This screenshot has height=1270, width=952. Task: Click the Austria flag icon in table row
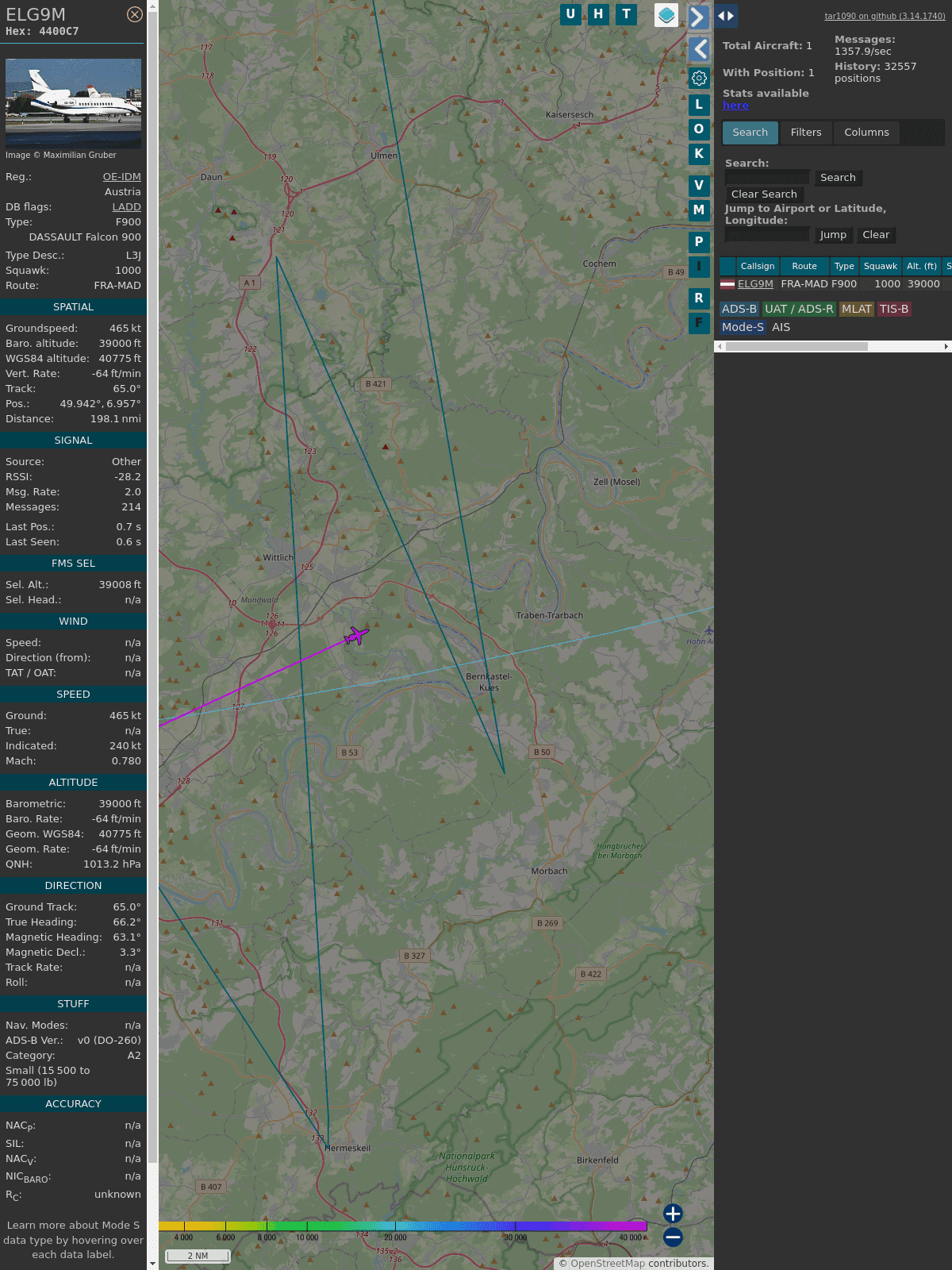[x=727, y=284]
